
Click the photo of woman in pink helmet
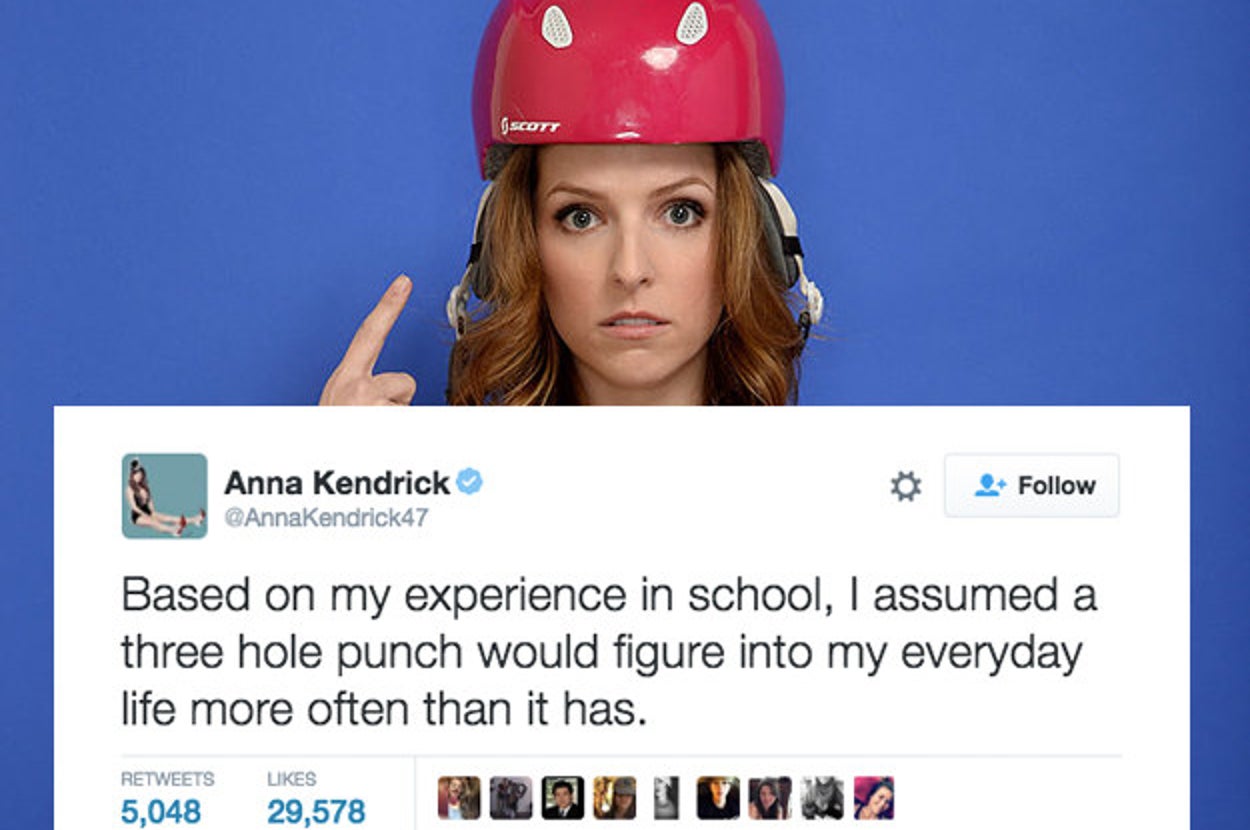pos(625,202)
